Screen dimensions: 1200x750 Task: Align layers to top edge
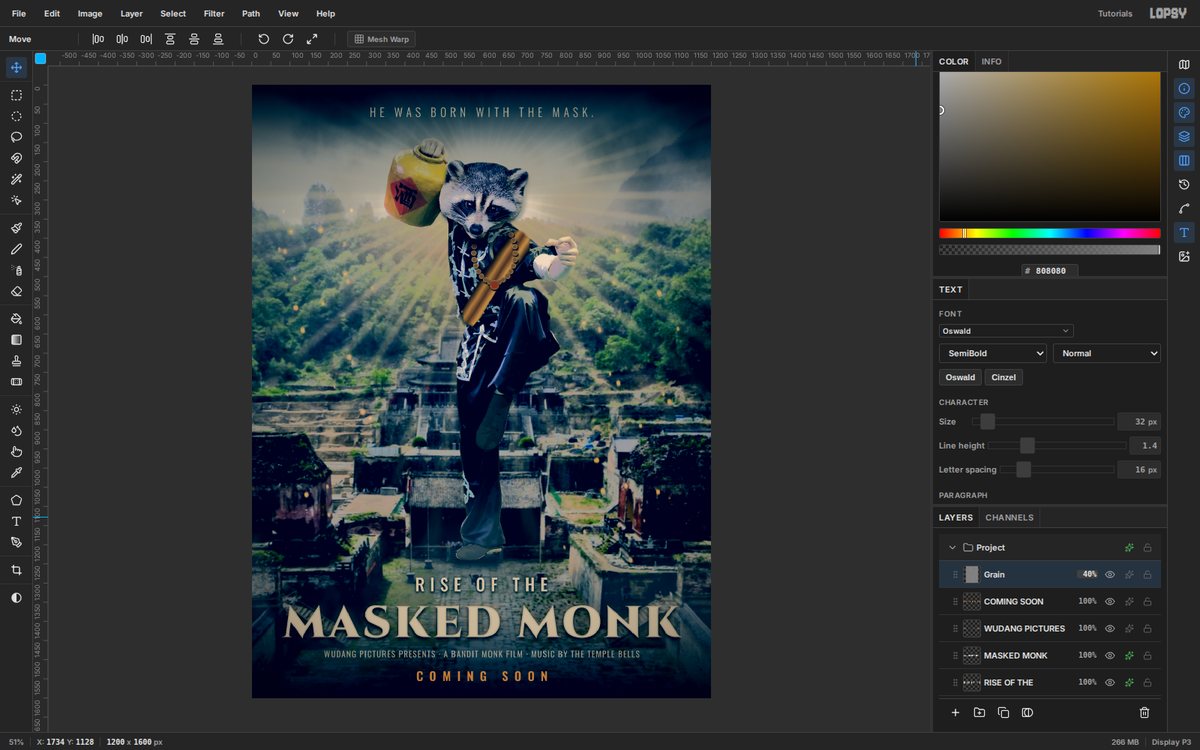(170, 39)
